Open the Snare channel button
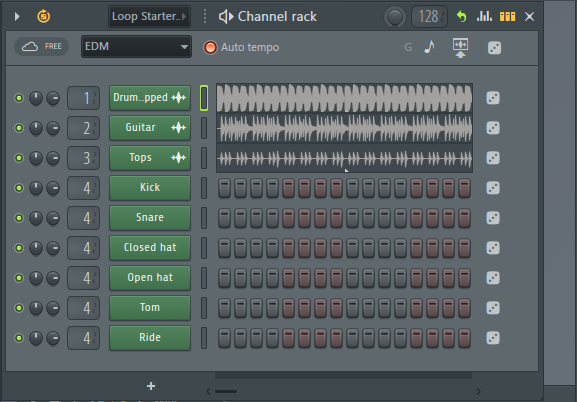Viewport: 577px width, 402px height. click(150, 218)
